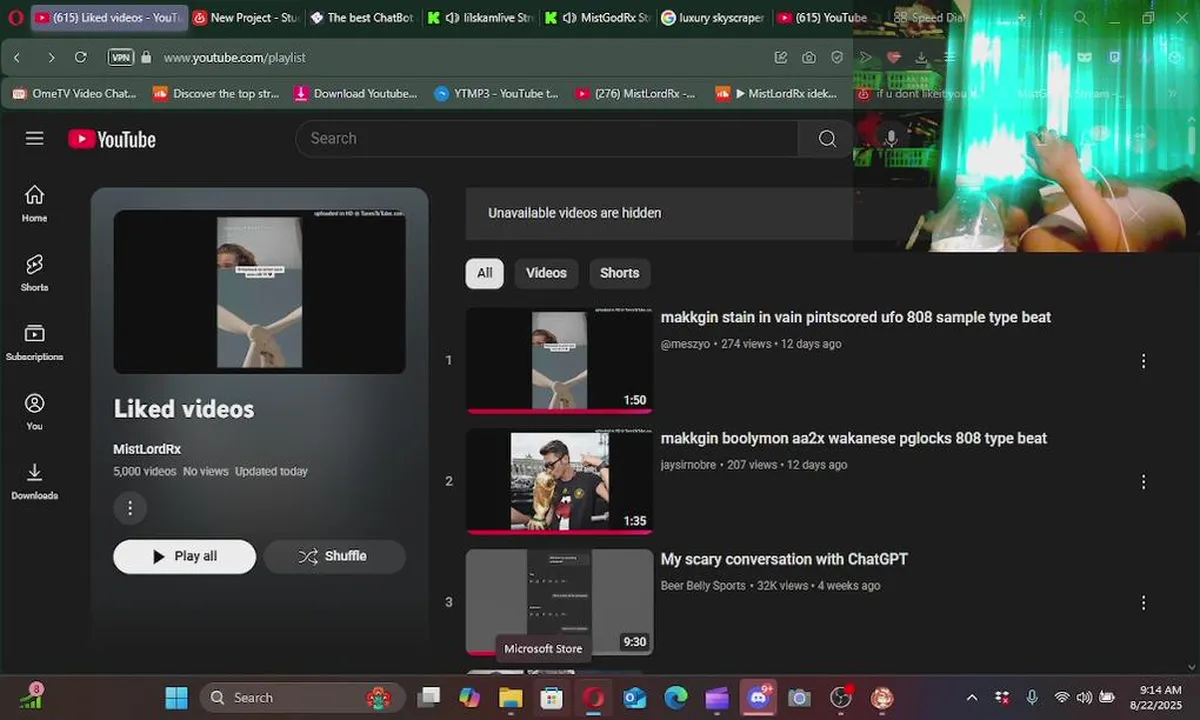
Task: Open the YTMP3 bookmark
Action: 497,94
